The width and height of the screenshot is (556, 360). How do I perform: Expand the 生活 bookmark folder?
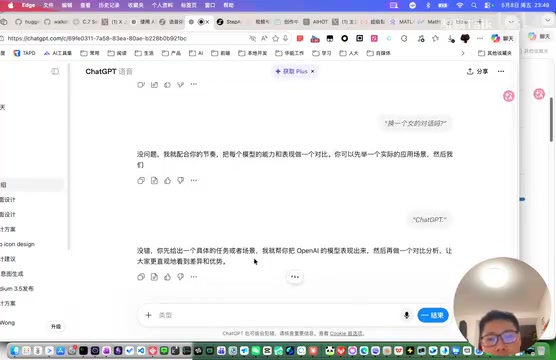[x=144, y=53]
